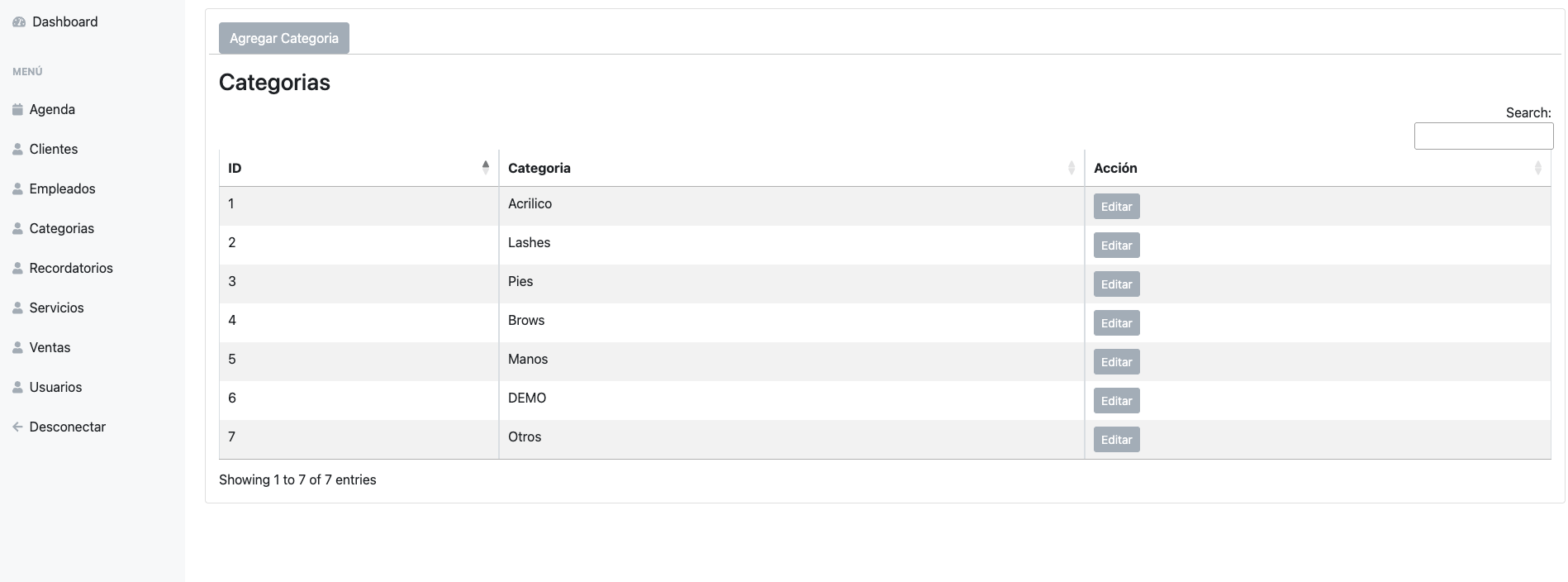Viewport: 1568px width, 582px height.
Task: Click the Recordatorios sidebar icon
Action: point(17,269)
